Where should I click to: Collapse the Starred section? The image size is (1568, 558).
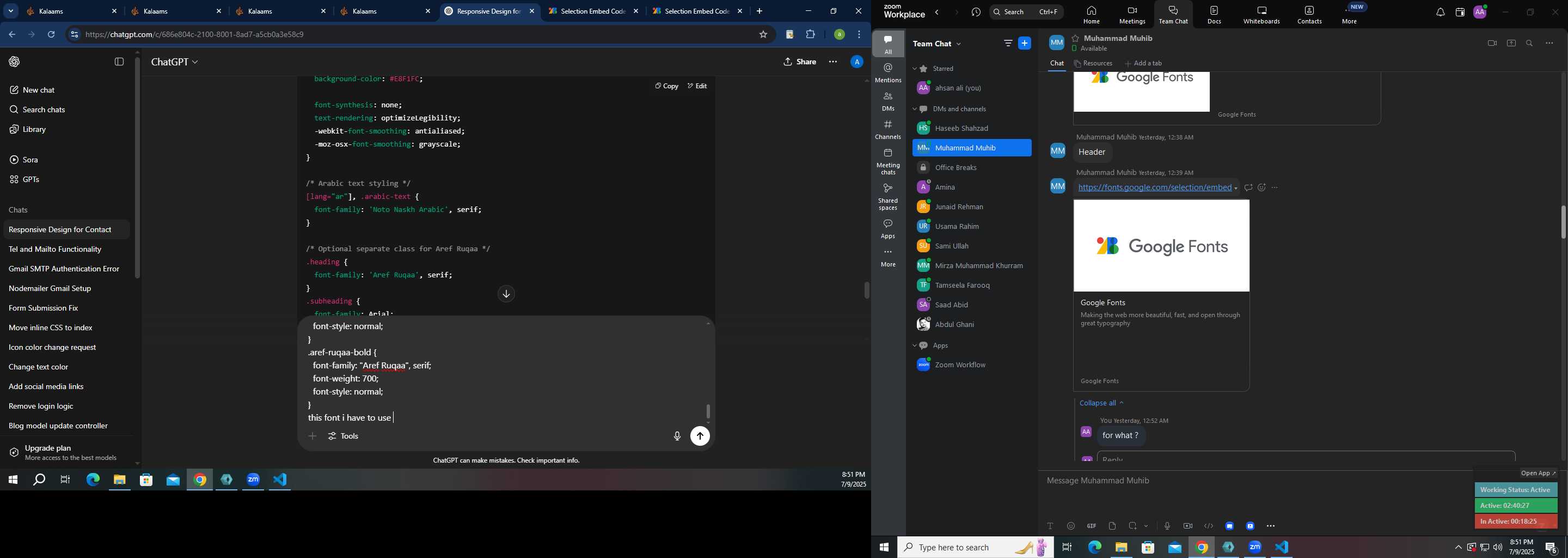pos(914,69)
